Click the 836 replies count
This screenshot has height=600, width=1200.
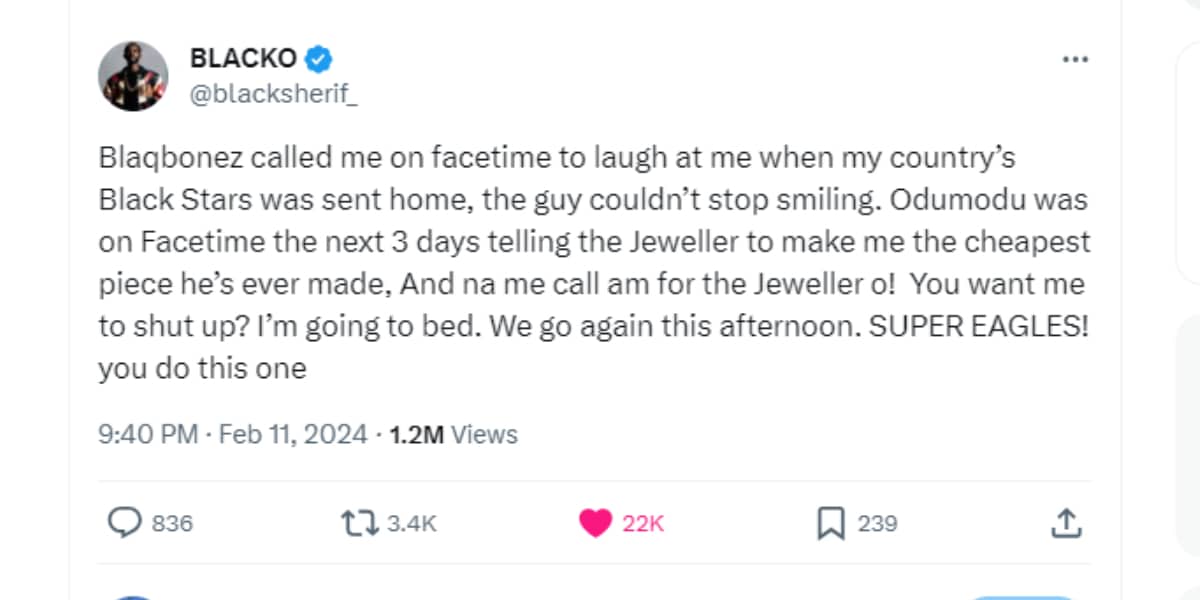click(172, 523)
